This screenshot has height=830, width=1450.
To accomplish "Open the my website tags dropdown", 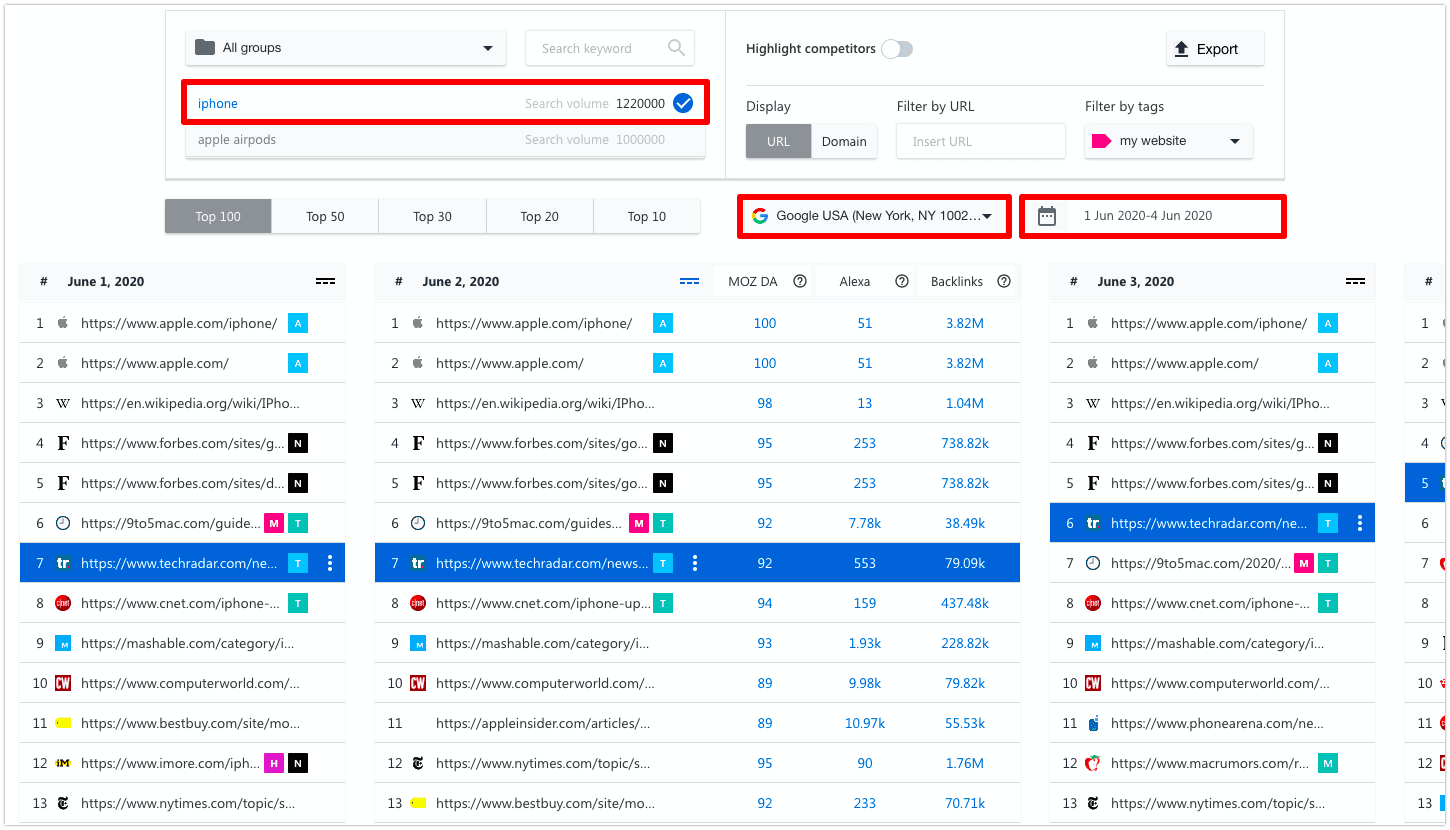I will (x=1169, y=141).
